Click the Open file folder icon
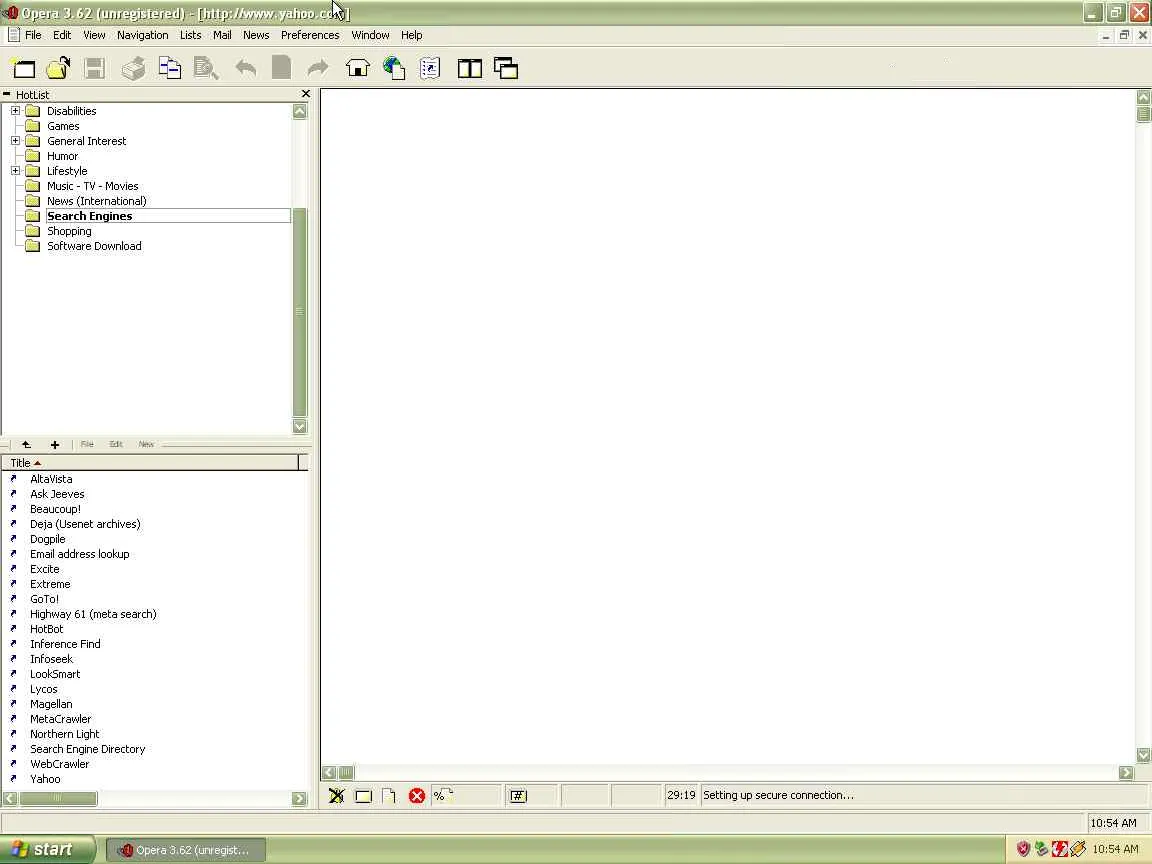Viewport: 1152px width, 864px height. (59, 68)
